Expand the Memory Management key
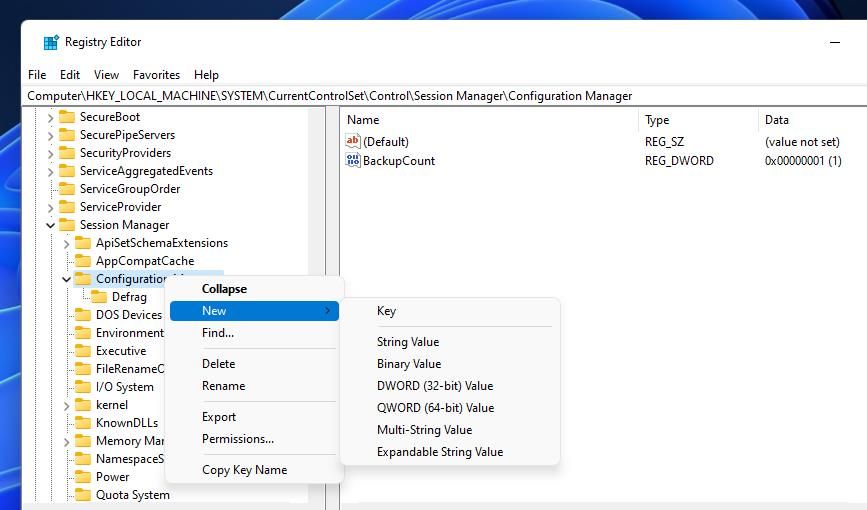Image resolution: width=867 pixels, height=510 pixels. 66,441
